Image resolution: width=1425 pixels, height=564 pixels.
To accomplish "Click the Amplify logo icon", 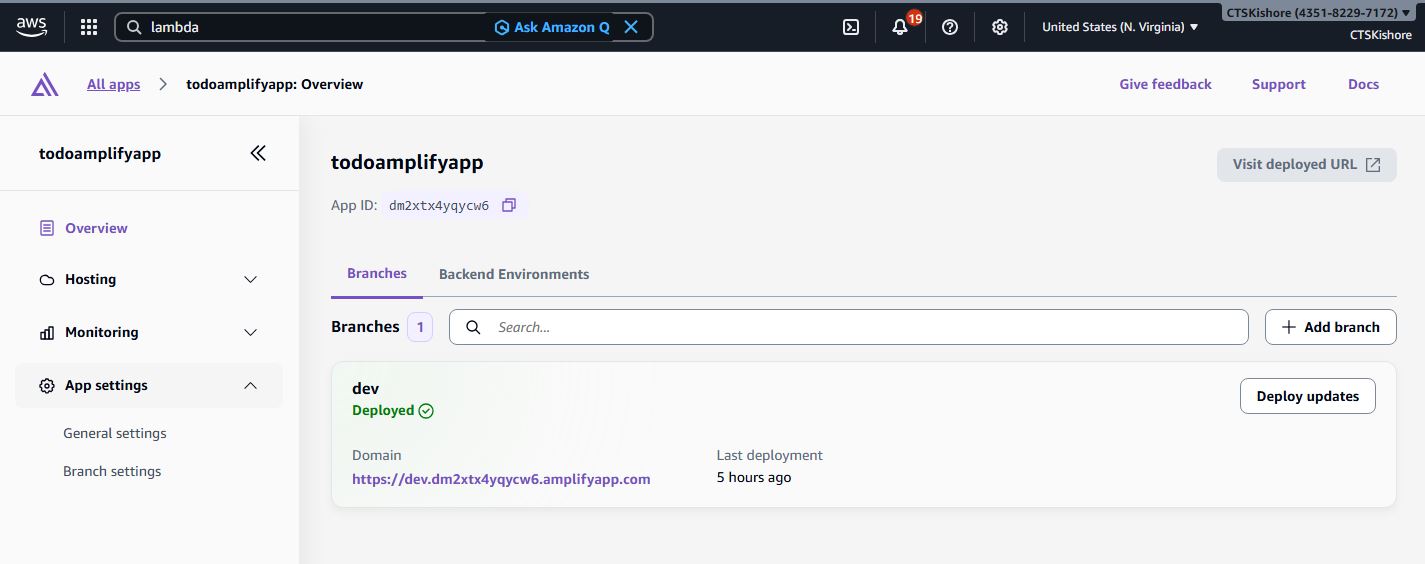I will coord(45,85).
